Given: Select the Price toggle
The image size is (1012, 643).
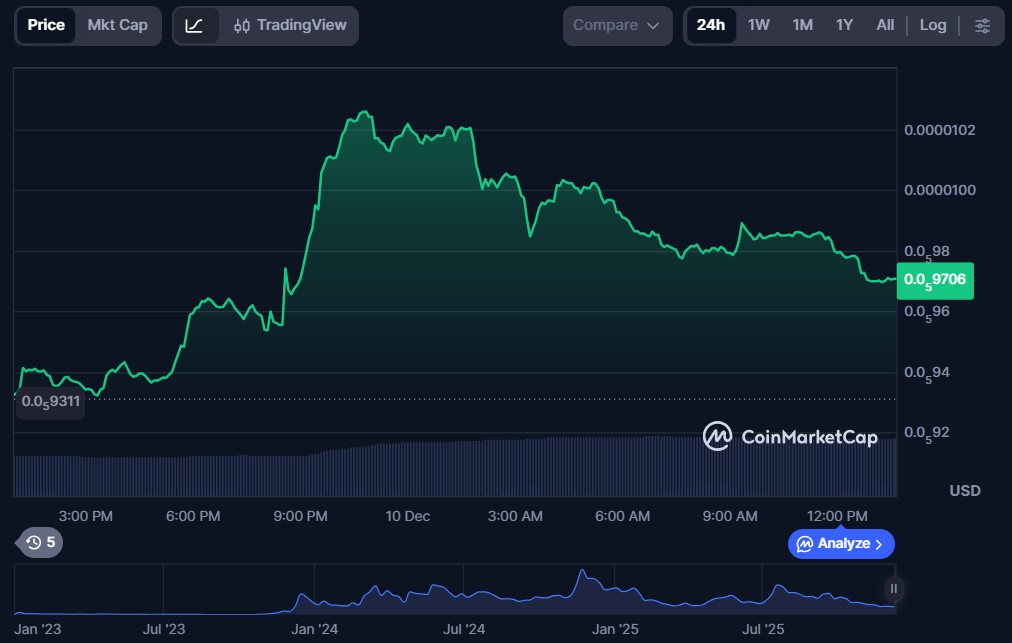Looking at the screenshot, I should click(46, 25).
